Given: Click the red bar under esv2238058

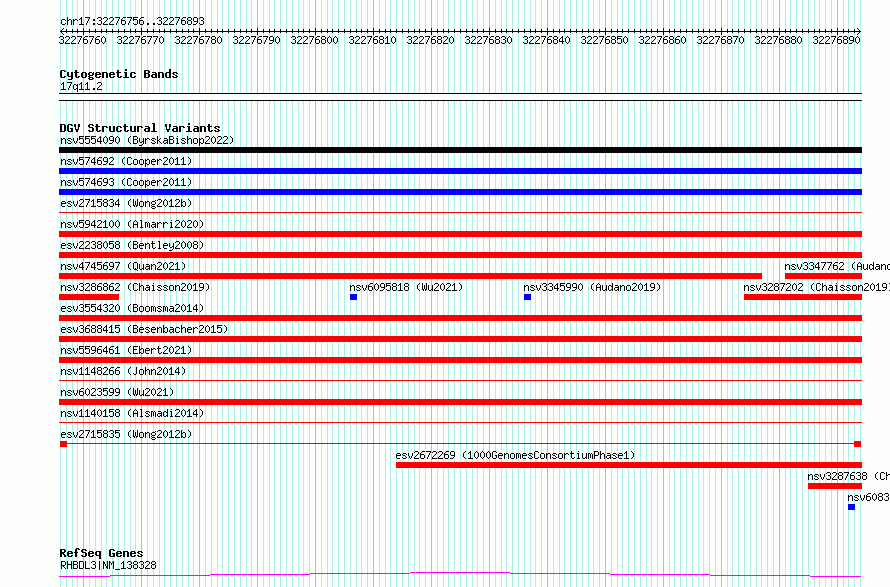Looking at the screenshot, I should (460, 255).
